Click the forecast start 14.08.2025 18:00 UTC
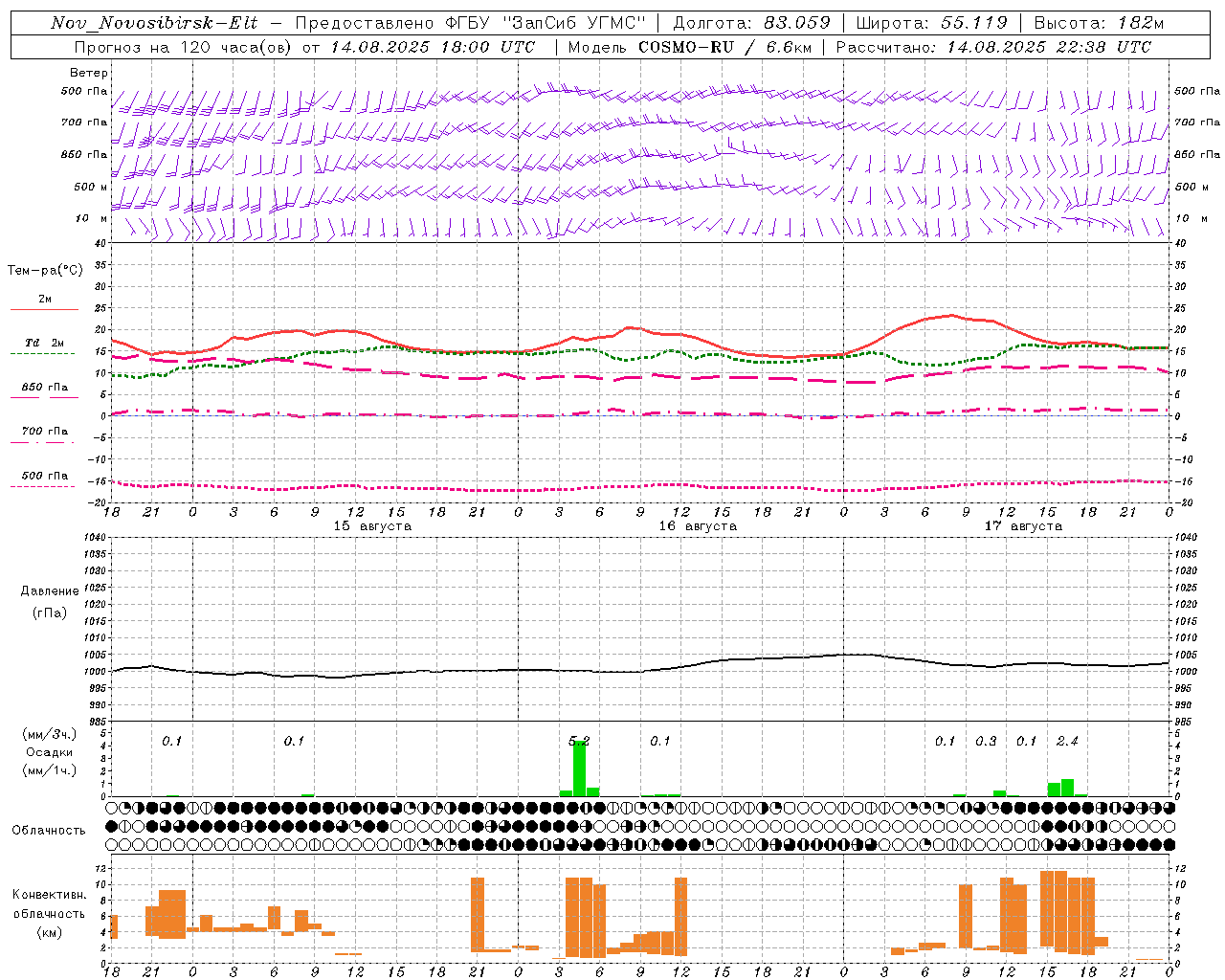Screen dimensions: 1225x980 click(433, 47)
